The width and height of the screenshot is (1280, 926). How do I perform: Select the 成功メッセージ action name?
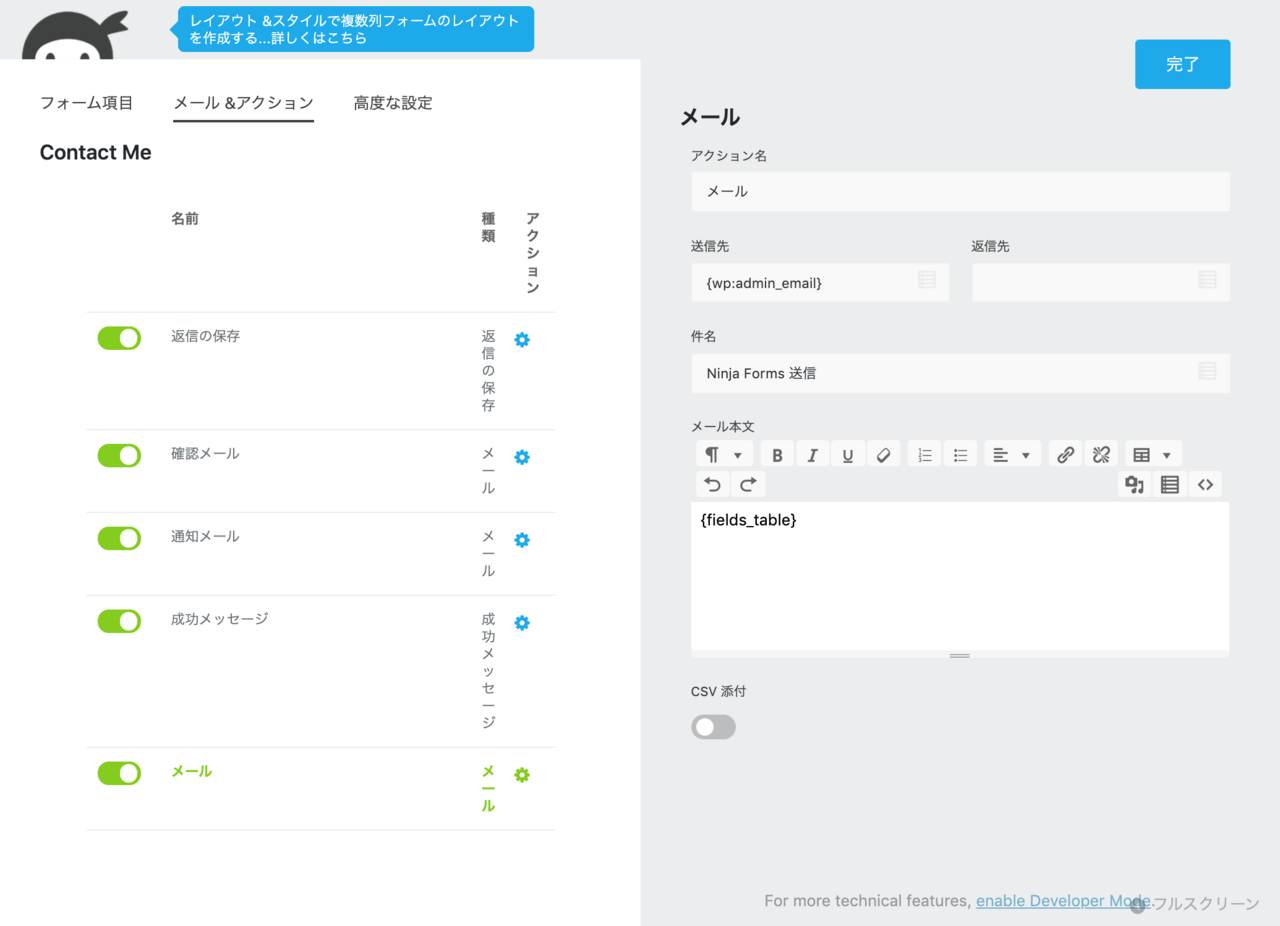coord(220,619)
